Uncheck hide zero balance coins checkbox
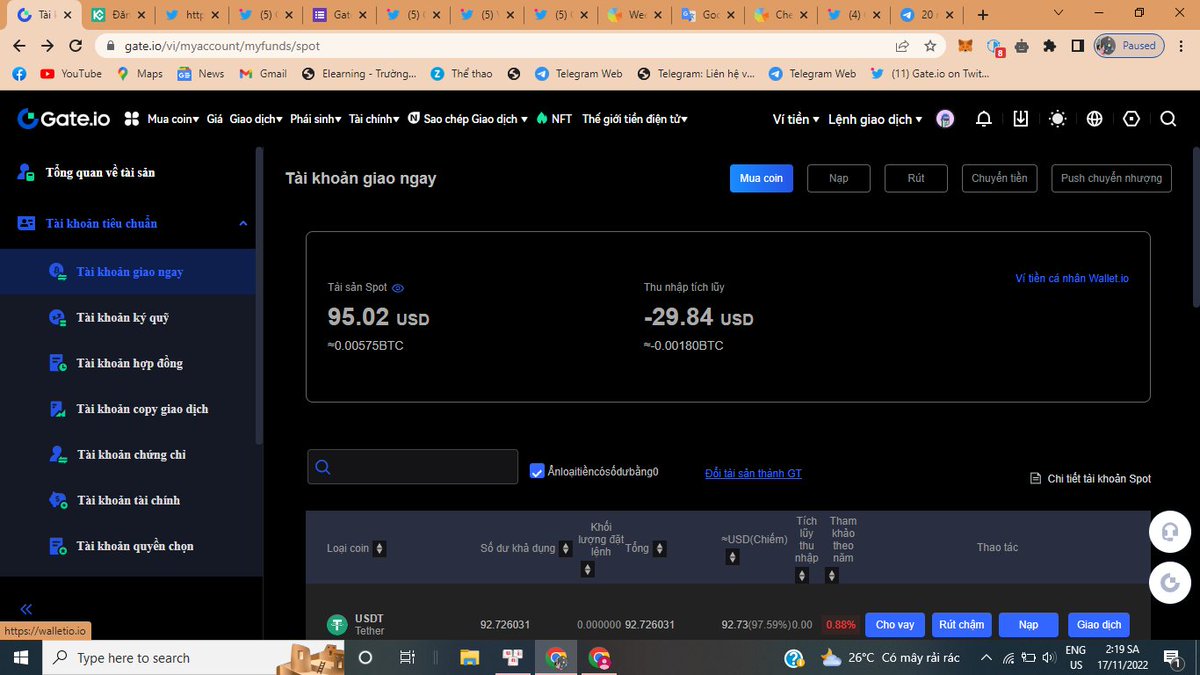Image resolution: width=1200 pixels, height=675 pixels. pyautogui.click(x=537, y=471)
